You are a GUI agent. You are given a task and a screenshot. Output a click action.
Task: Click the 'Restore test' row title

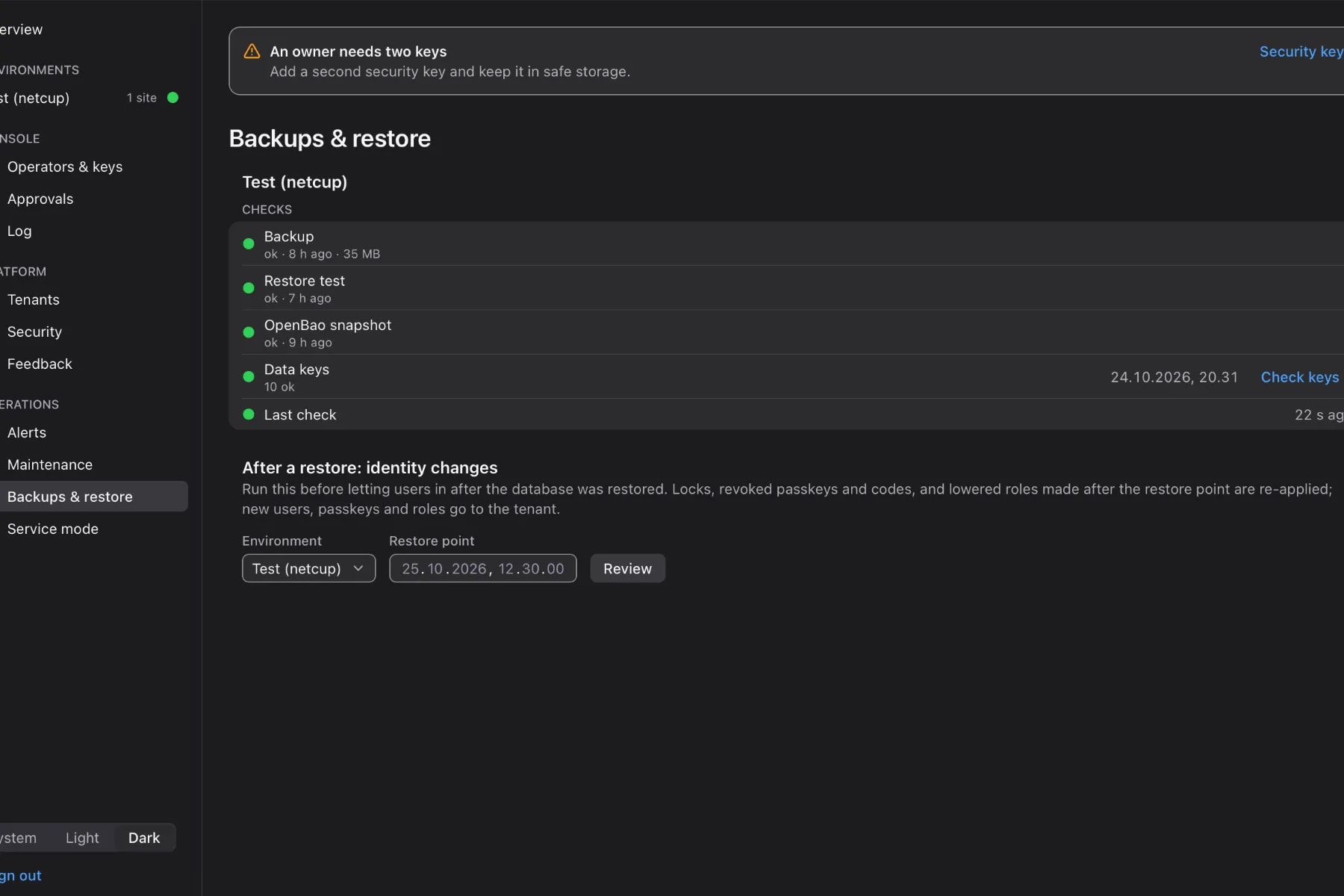pos(305,281)
